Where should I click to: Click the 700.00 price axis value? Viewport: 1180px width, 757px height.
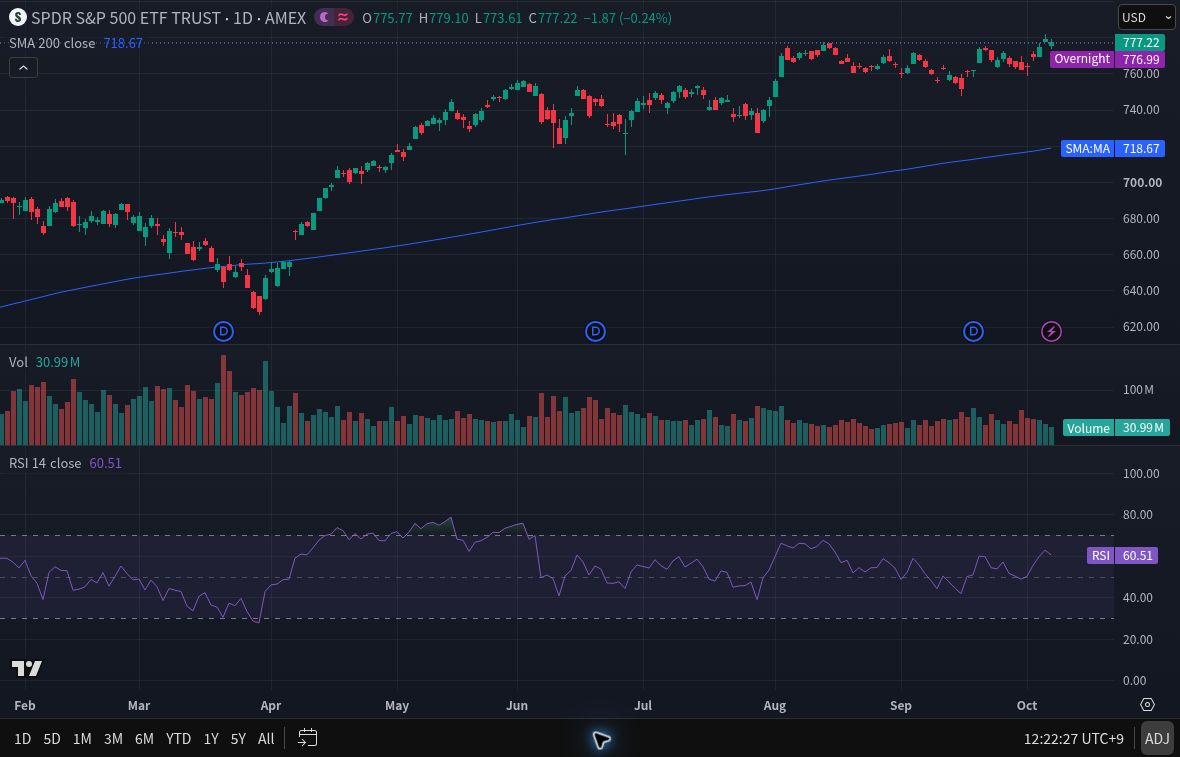1142,182
